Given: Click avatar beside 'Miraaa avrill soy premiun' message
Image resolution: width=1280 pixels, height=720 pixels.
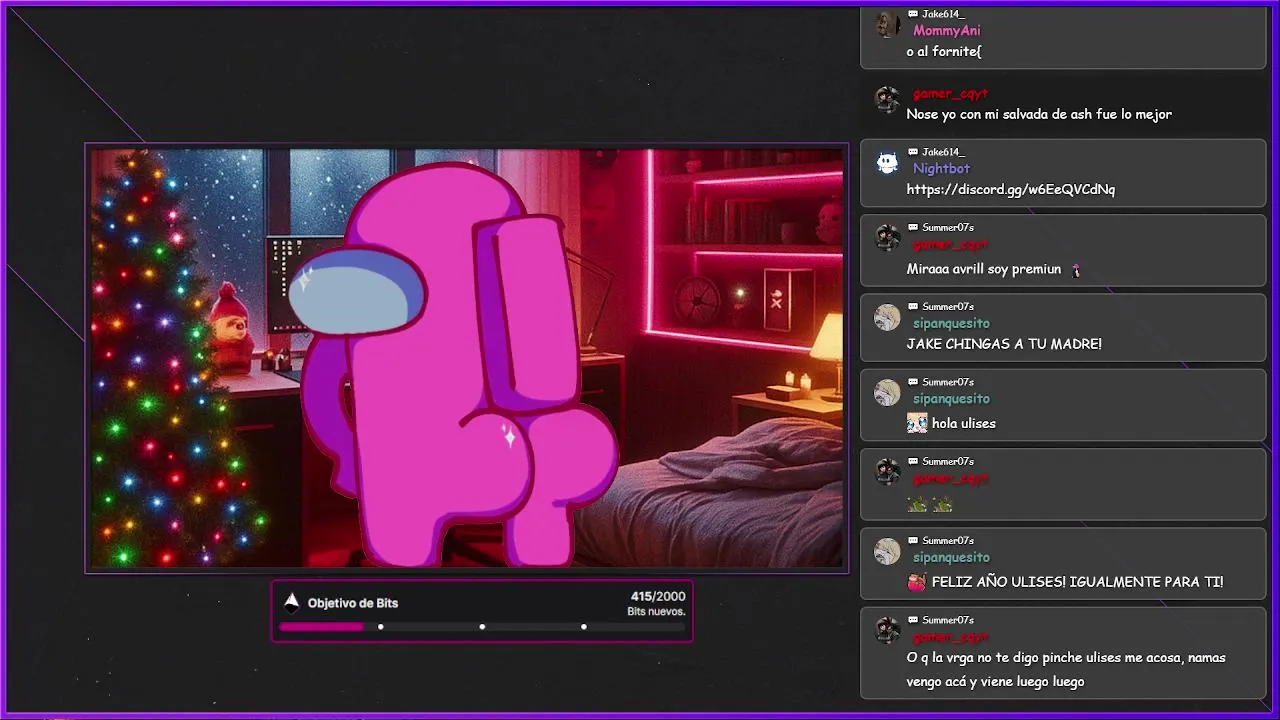Looking at the screenshot, I should (x=887, y=238).
